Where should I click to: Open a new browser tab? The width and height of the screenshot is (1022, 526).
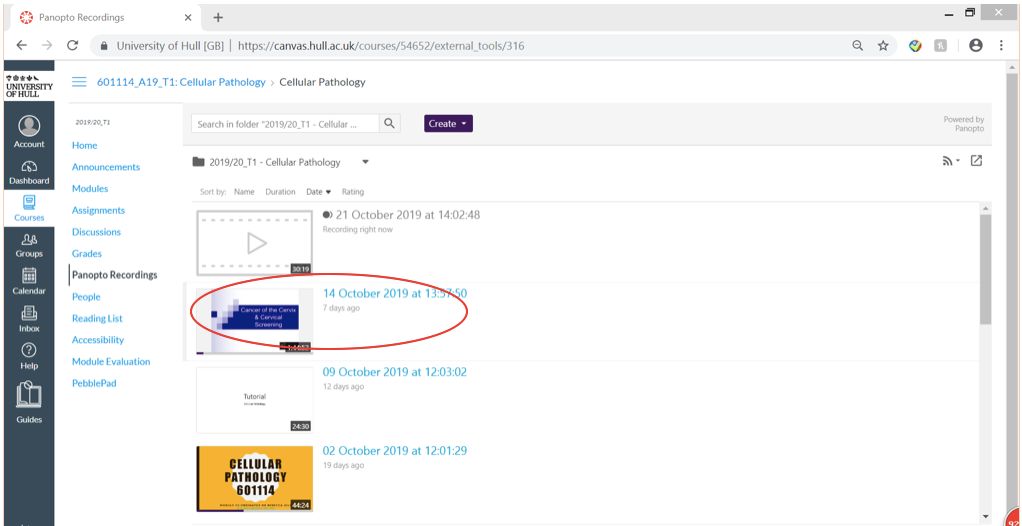pos(218,18)
